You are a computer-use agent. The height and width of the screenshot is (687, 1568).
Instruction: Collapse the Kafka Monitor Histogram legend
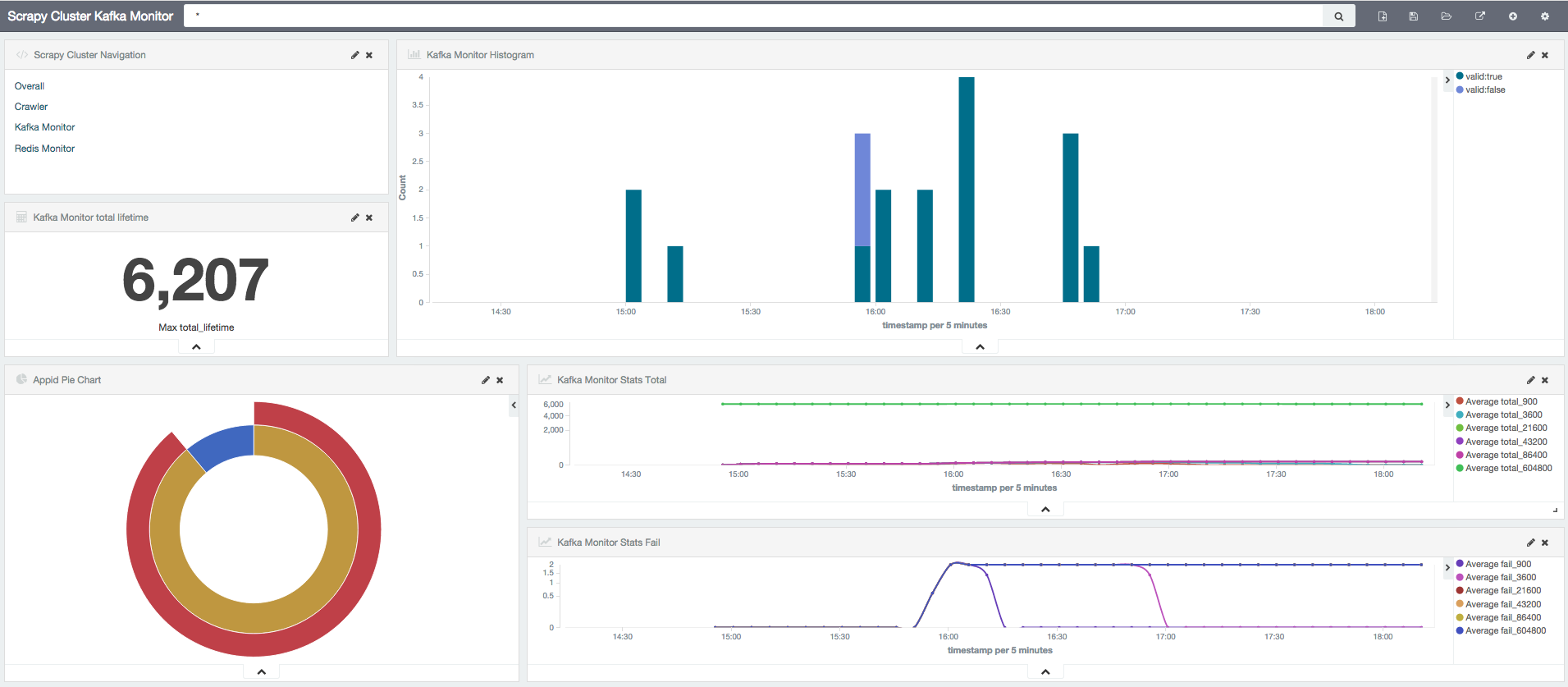click(1447, 80)
